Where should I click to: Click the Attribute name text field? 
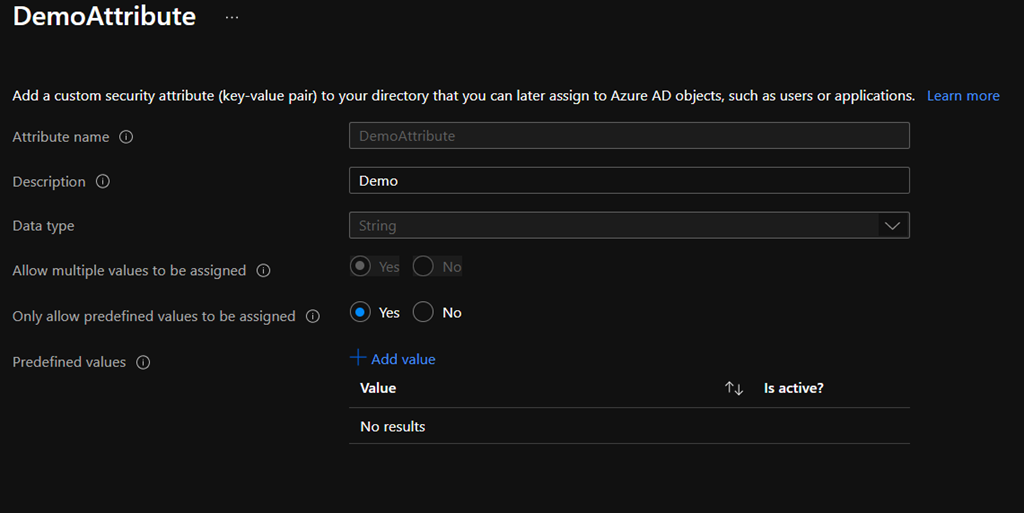point(629,136)
